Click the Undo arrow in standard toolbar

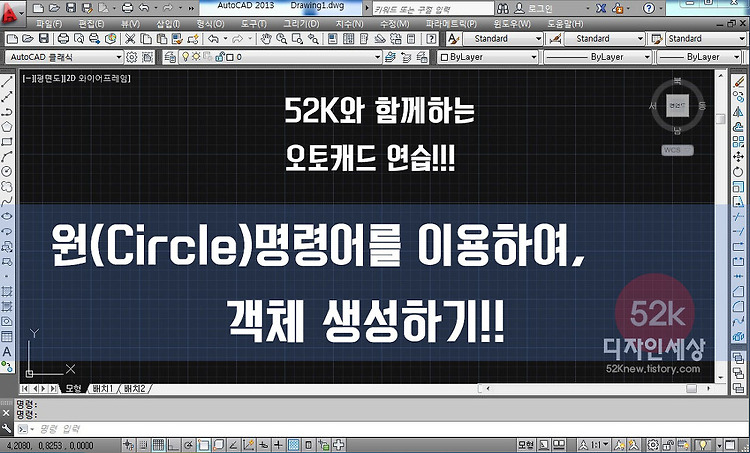(214, 39)
